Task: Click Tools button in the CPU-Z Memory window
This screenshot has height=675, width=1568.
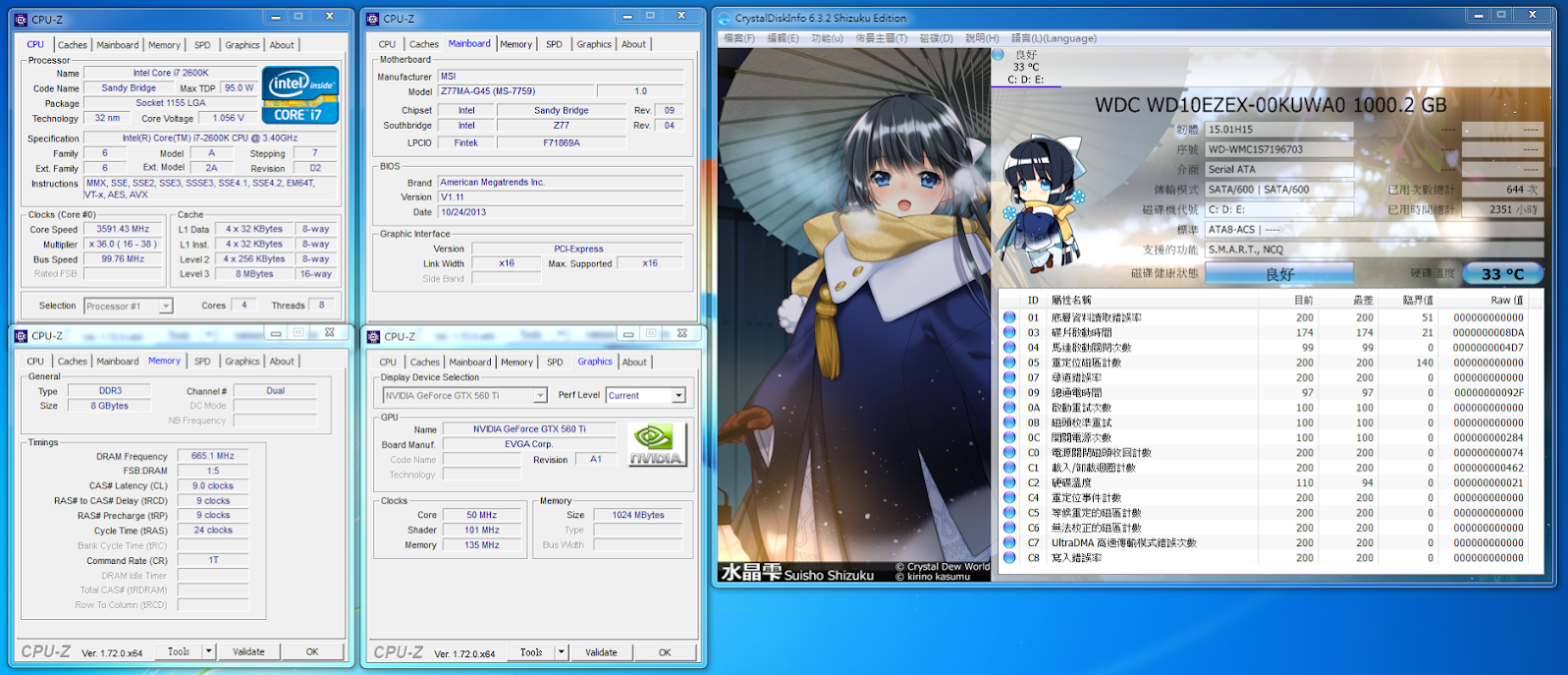Action: [179, 651]
